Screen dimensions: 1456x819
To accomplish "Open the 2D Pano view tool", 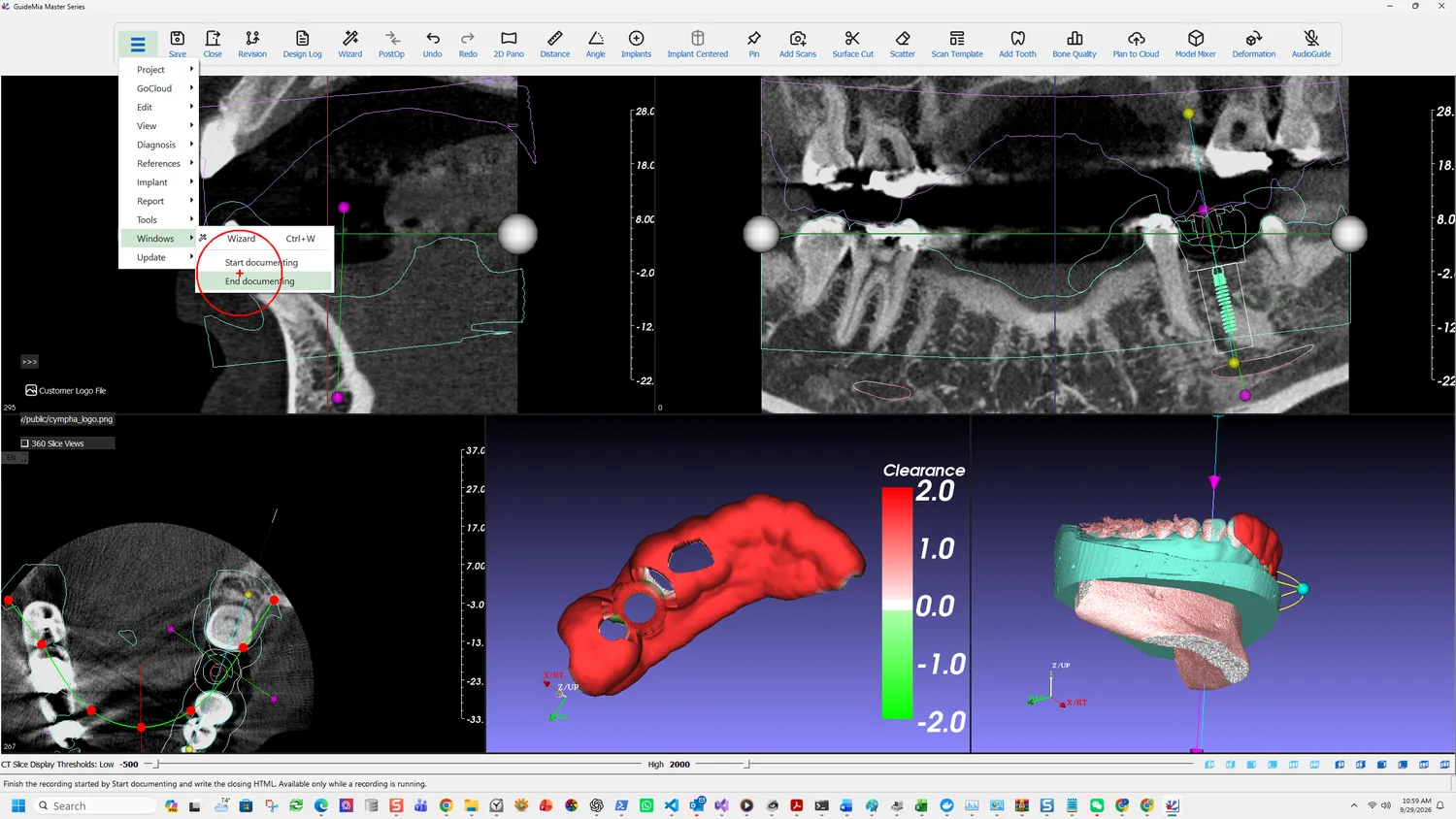I will point(509,44).
